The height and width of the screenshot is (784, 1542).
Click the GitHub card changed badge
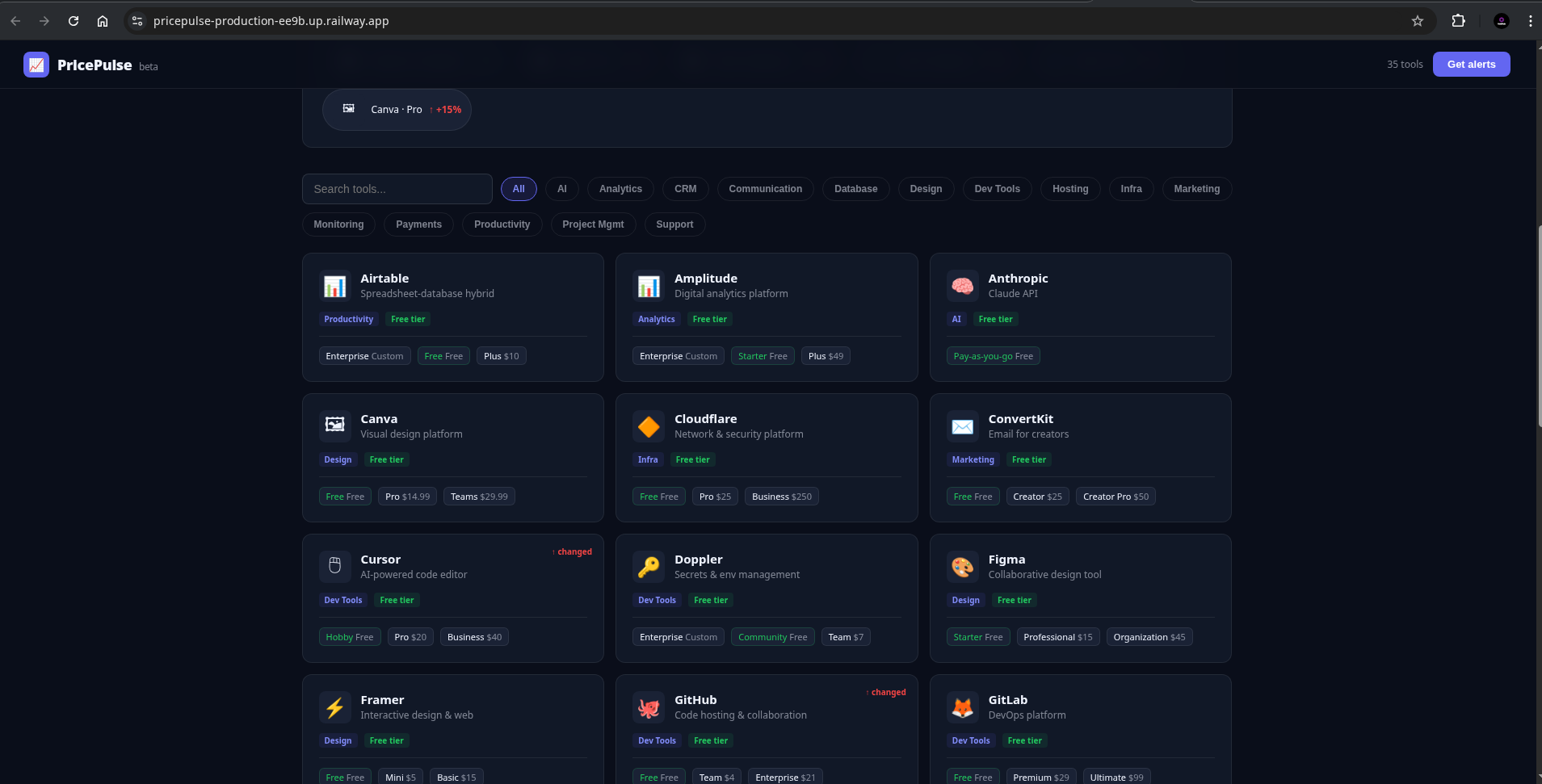(x=886, y=693)
